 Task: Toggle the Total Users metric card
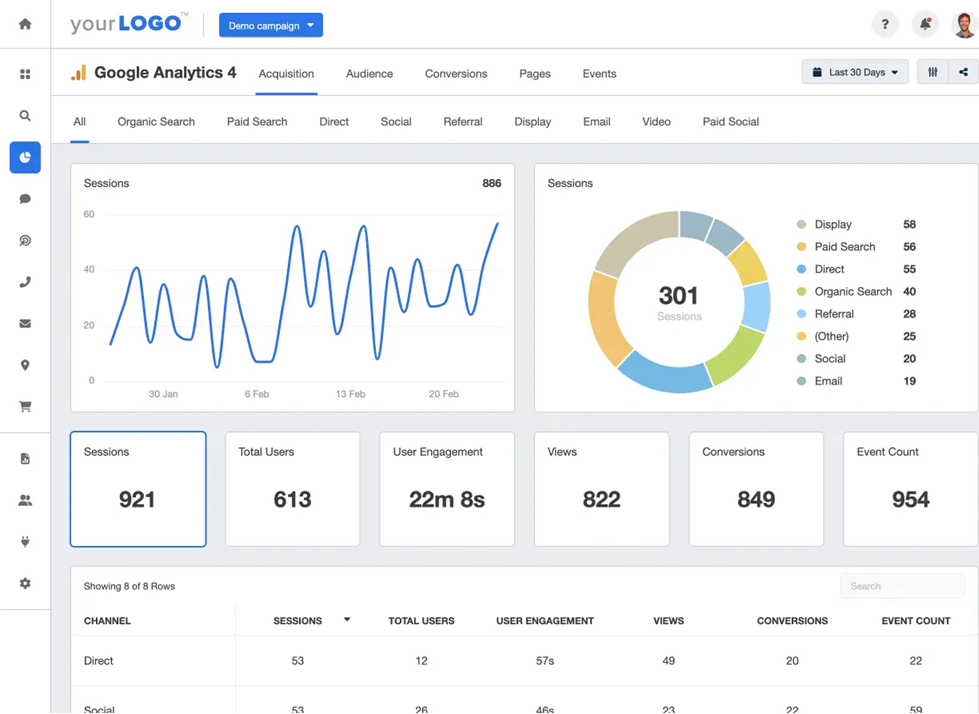(292, 489)
